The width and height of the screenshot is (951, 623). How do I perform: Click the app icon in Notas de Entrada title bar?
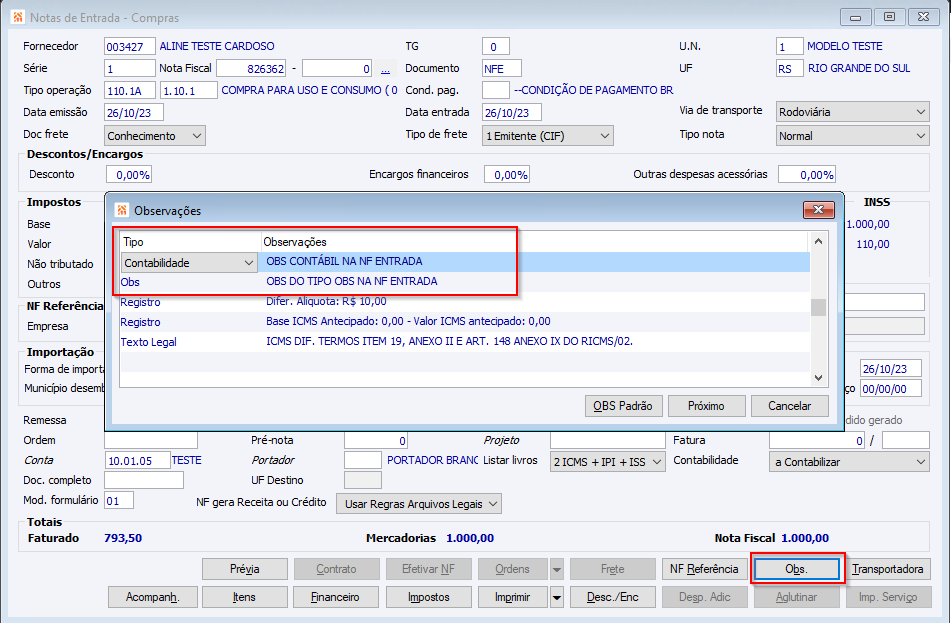click(18, 17)
